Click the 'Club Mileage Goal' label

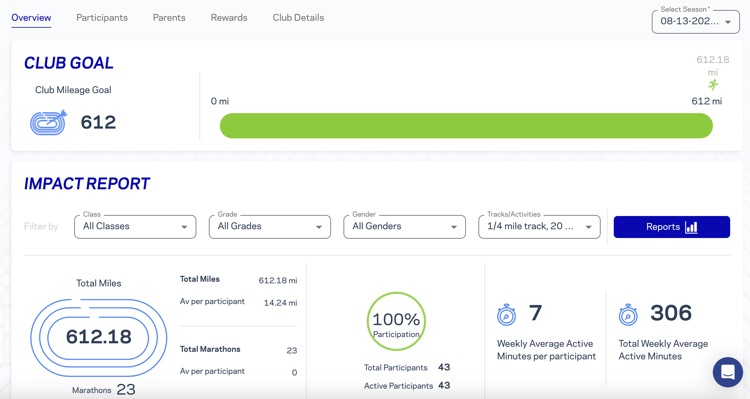[x=73, y=90]
